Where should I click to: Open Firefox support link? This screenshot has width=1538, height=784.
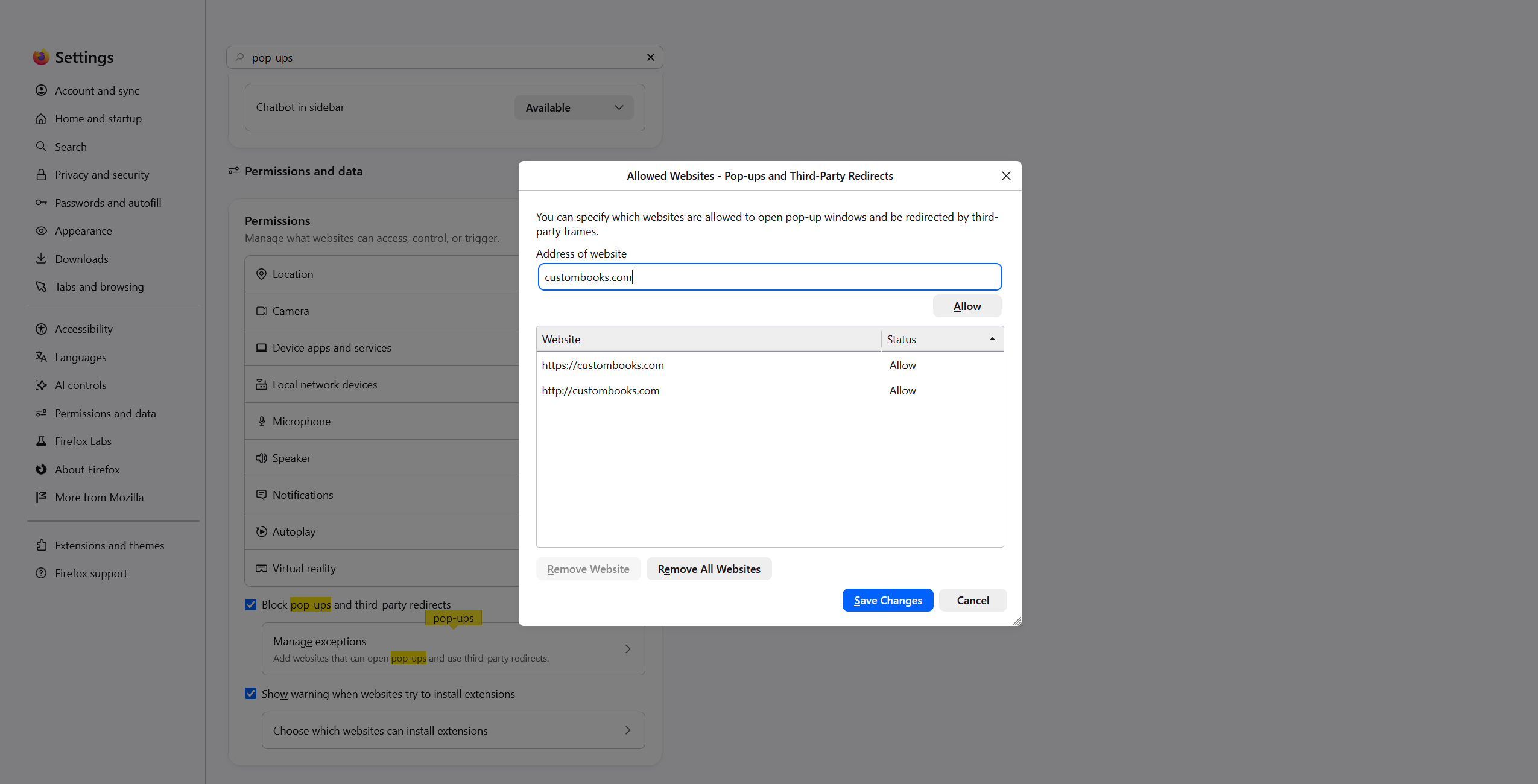[91, 574]
